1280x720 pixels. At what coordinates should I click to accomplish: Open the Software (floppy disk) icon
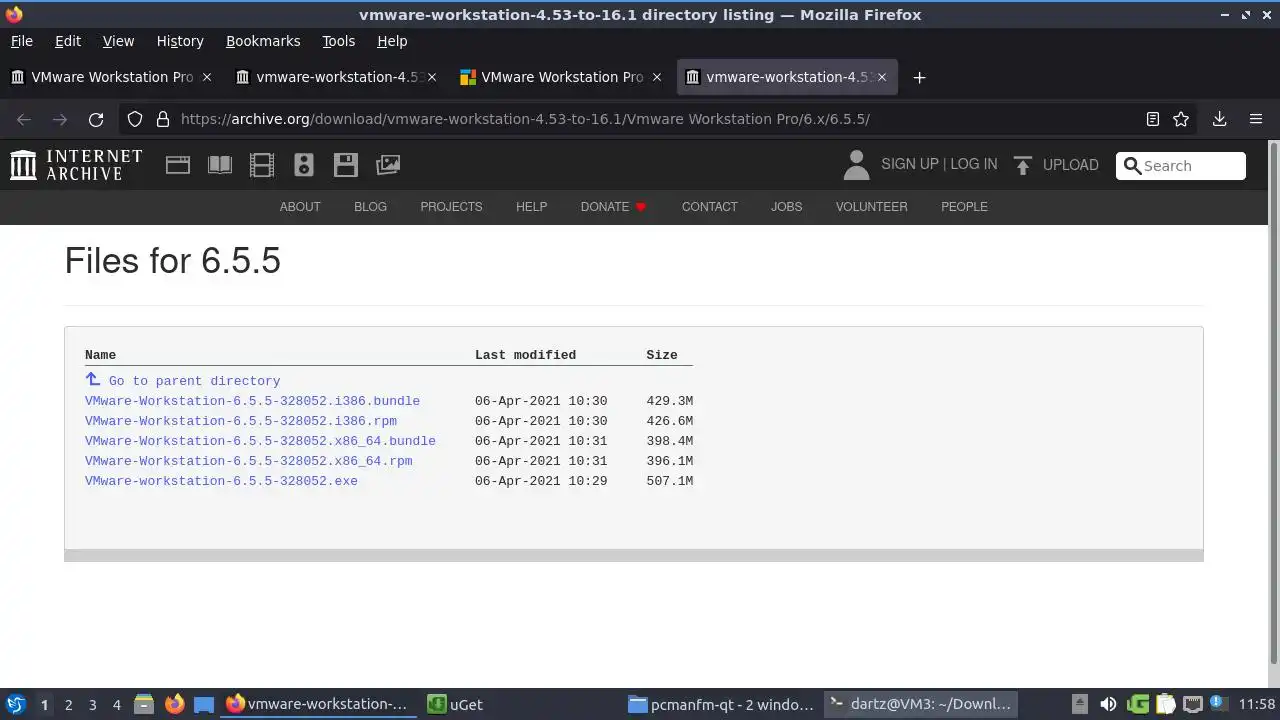tap(346, 165)
